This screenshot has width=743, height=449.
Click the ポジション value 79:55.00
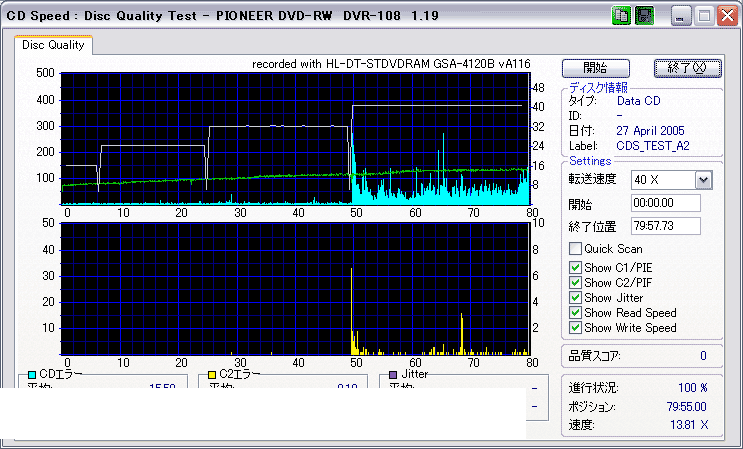click(x=687, y=407)
